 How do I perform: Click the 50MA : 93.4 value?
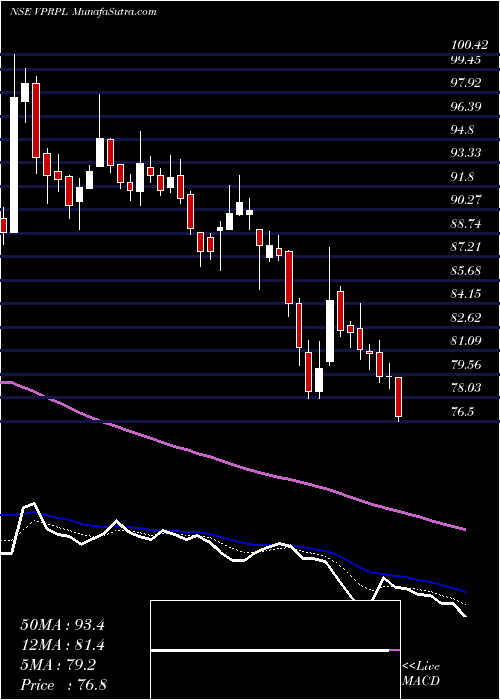tap(62, 625)
